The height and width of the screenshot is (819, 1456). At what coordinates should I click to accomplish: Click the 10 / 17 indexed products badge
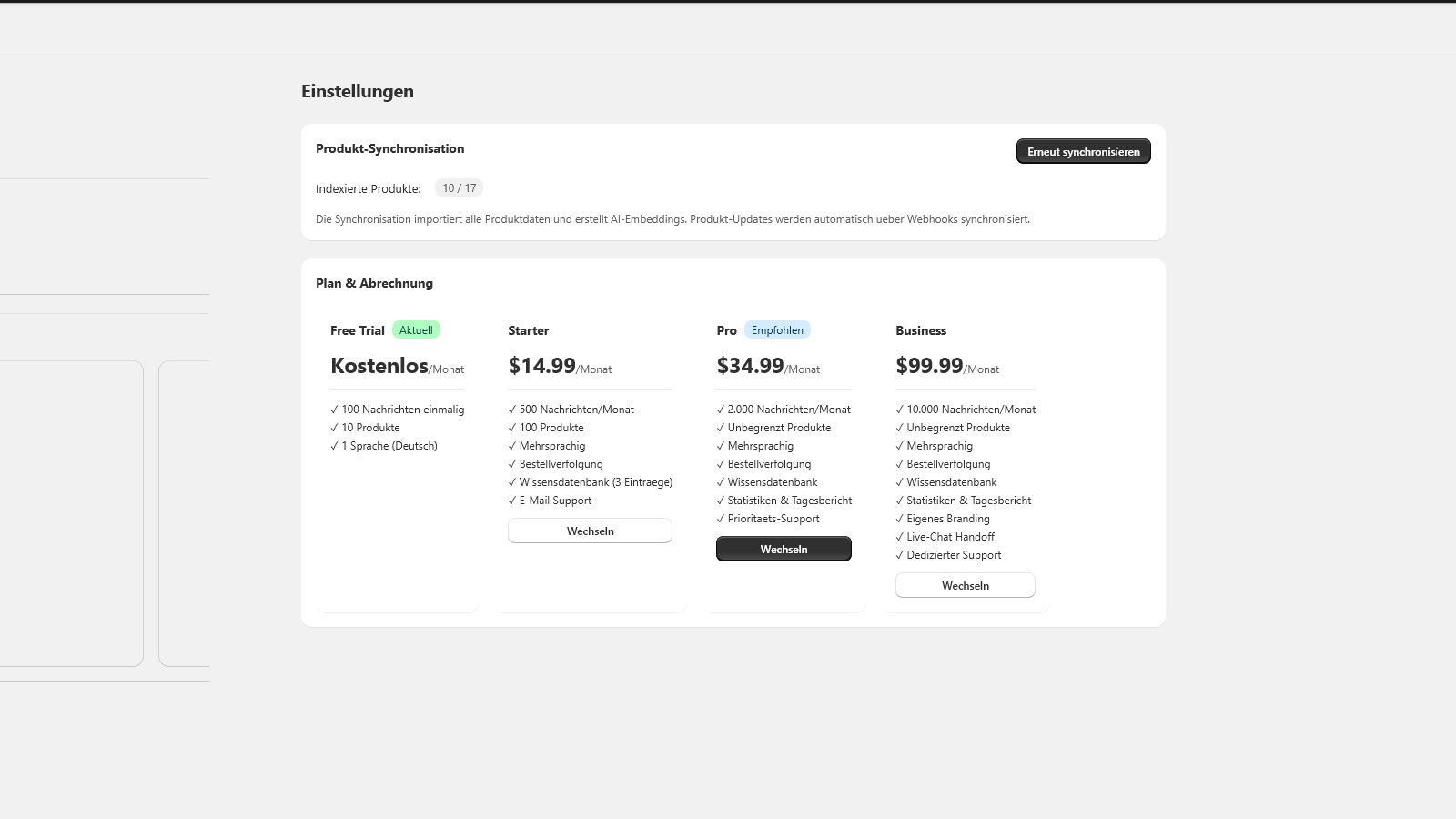459,188
